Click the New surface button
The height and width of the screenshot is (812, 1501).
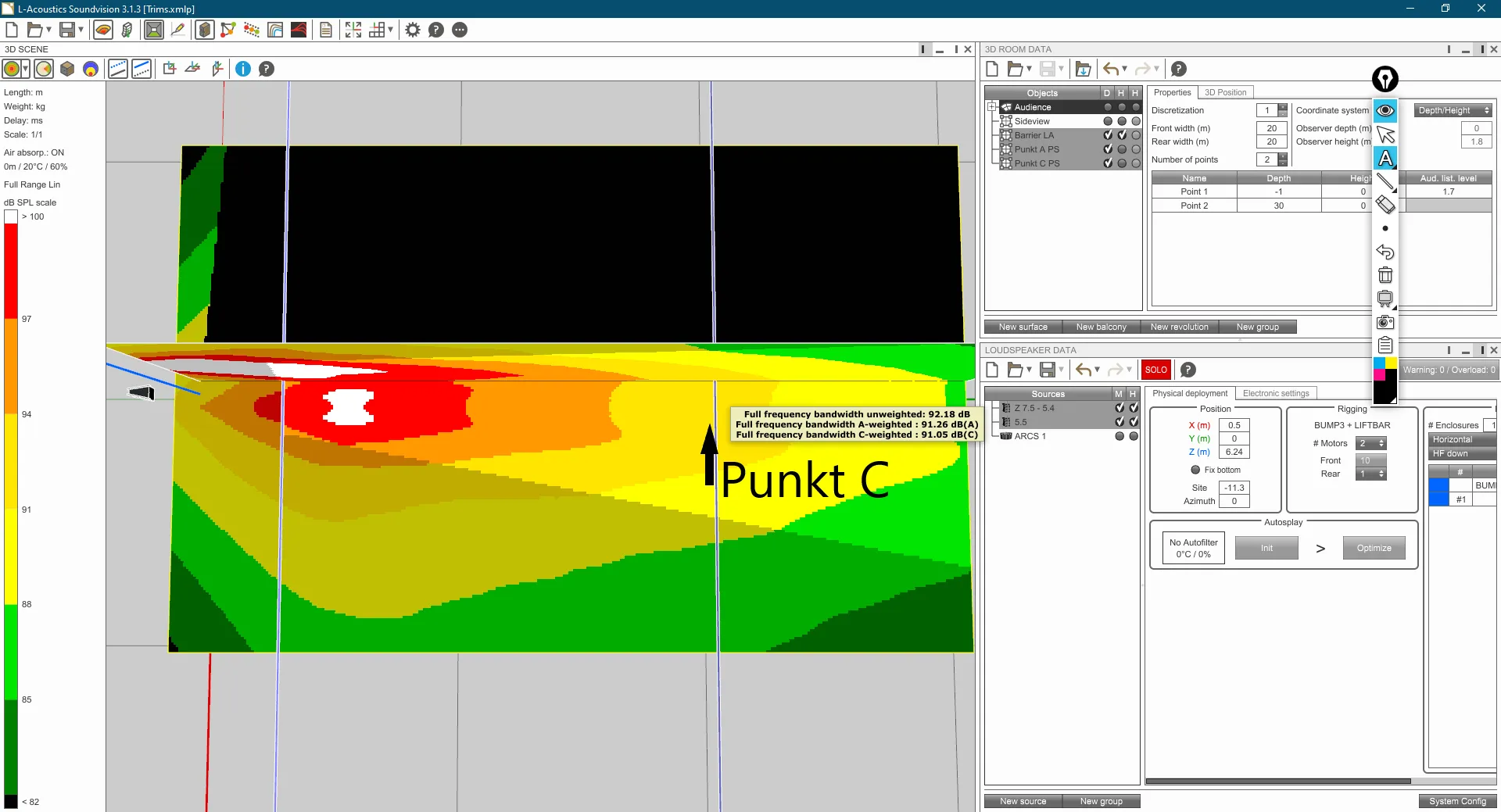[x=1023, y=327]
